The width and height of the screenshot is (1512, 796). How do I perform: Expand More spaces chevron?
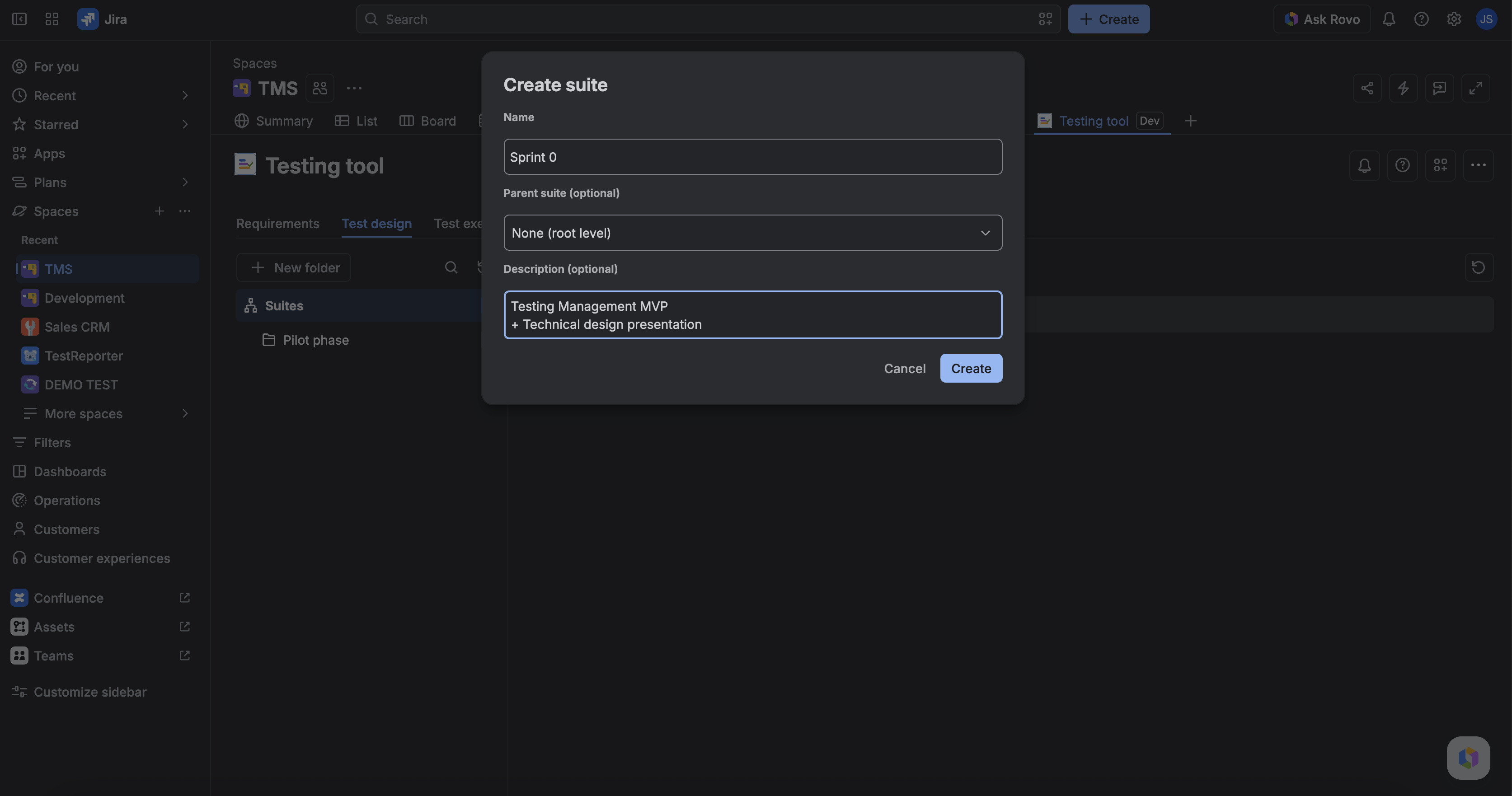pos(185,413)
